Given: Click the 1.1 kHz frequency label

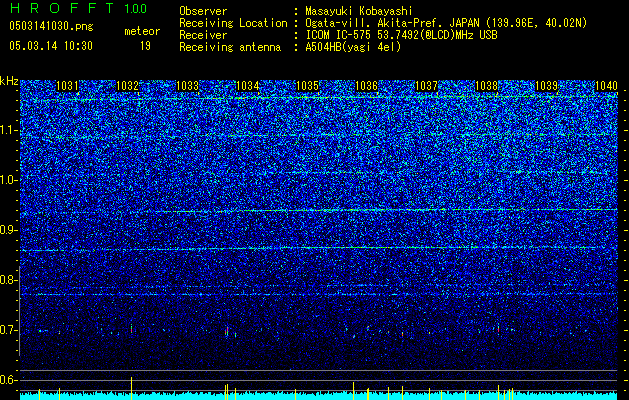Looking at the screenshot, I should (x=8, y=130).
